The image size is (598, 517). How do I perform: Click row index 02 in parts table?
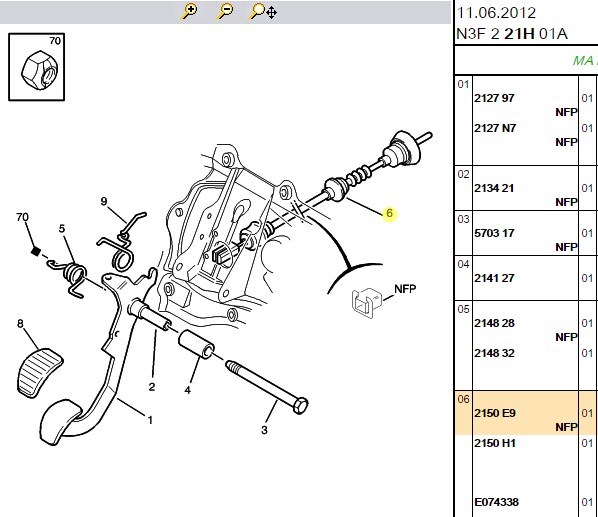pos(463,174)
